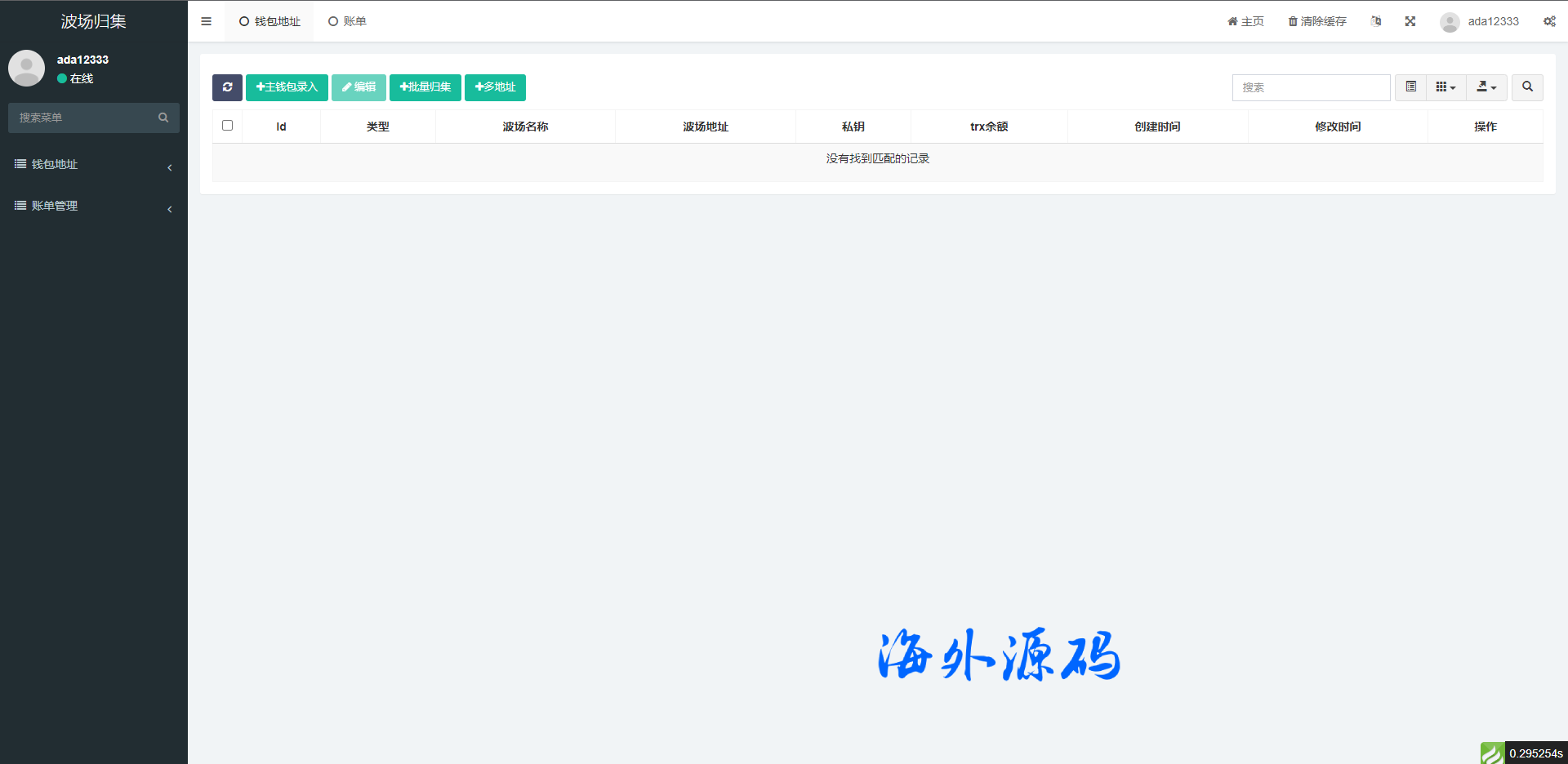Open the export data dropdown
The width and height of the screenshot is (1568, 764).
[1486, 87]
